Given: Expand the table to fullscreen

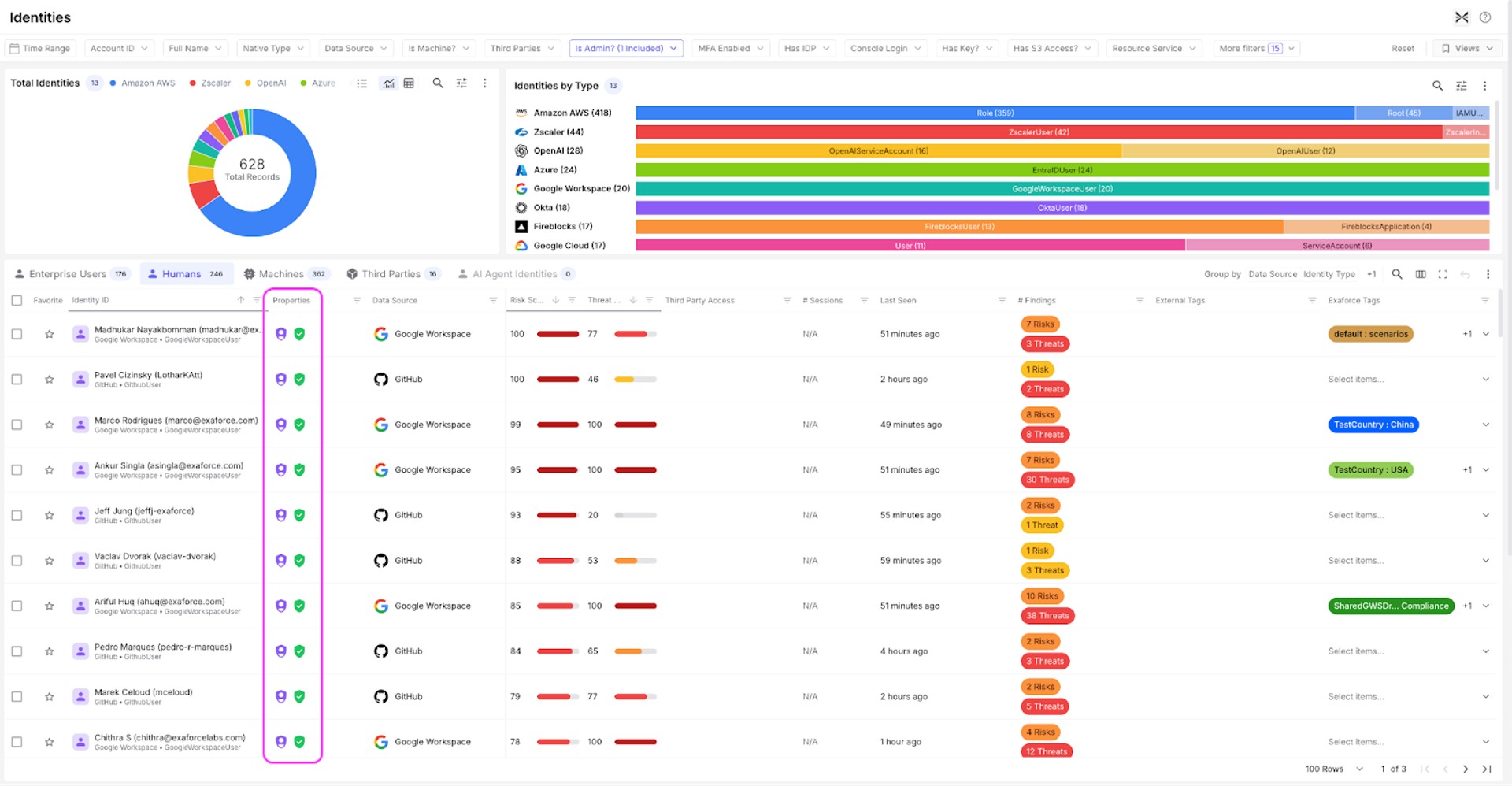Looking at the screenshot, I should click(x=1443, y=274).
